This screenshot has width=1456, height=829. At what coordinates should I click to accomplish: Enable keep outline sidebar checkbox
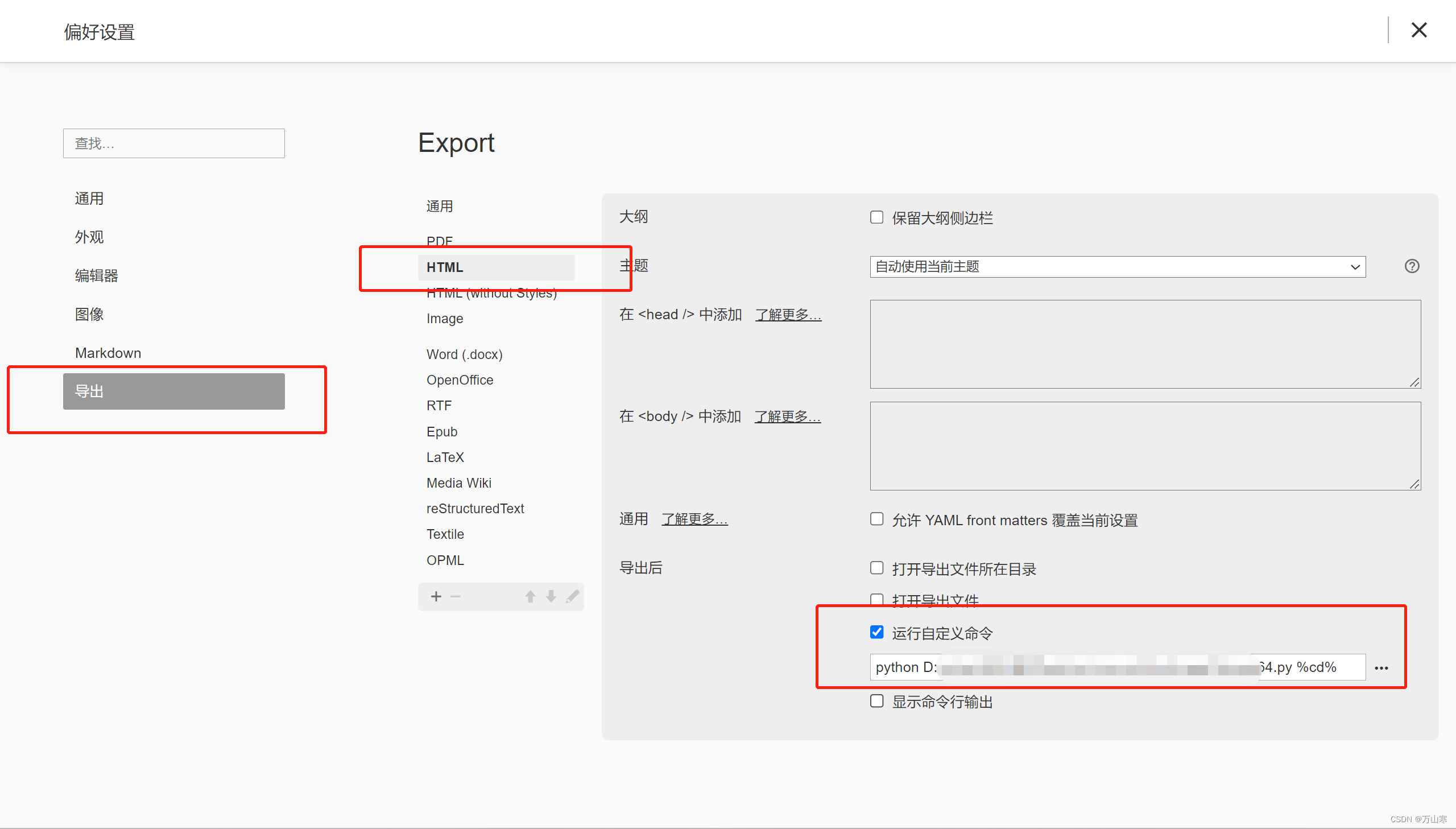click(877, 217)
